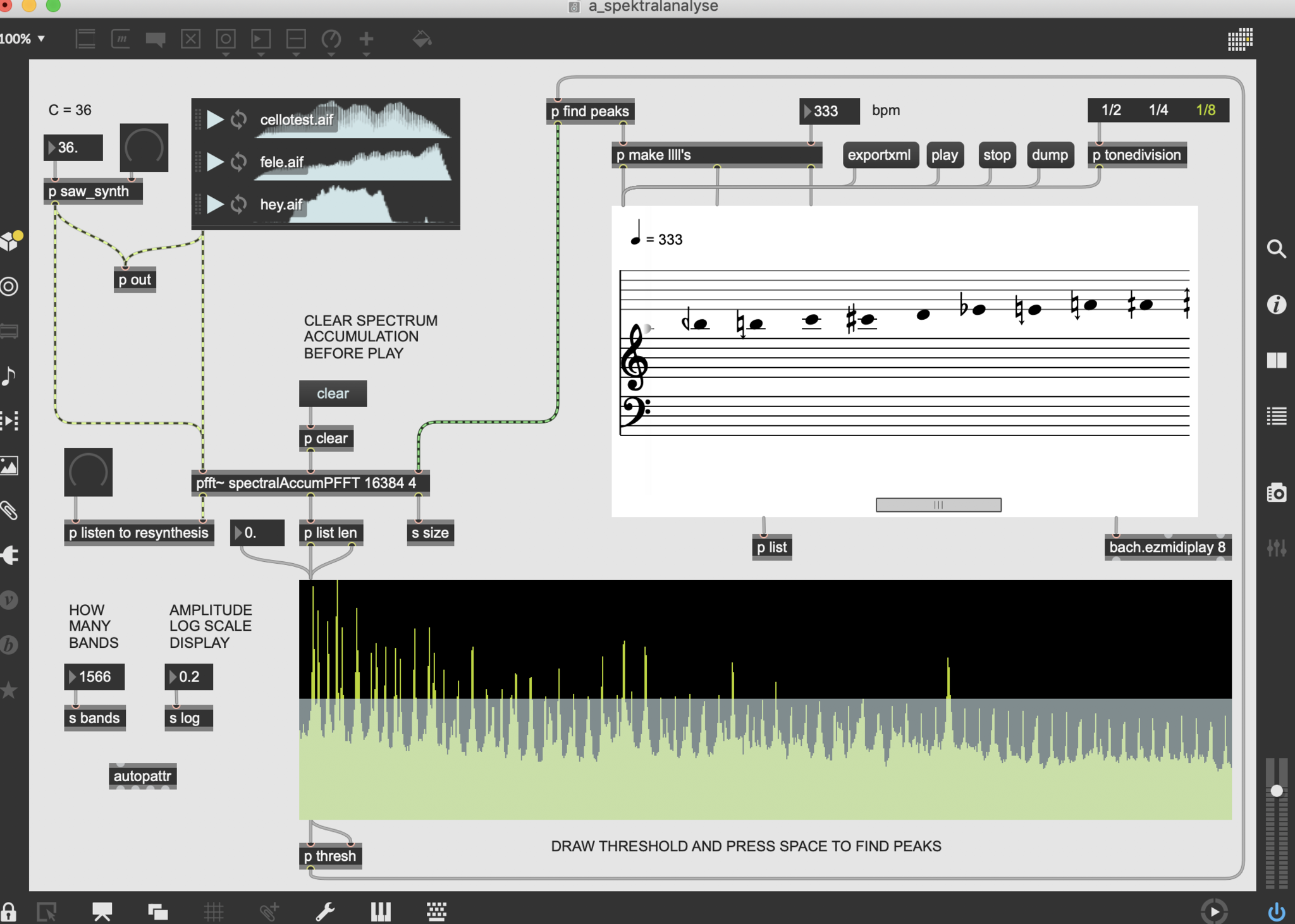Open the 100% zoom dropdown
Viewport: 1295px width, 924px height.
23,39
